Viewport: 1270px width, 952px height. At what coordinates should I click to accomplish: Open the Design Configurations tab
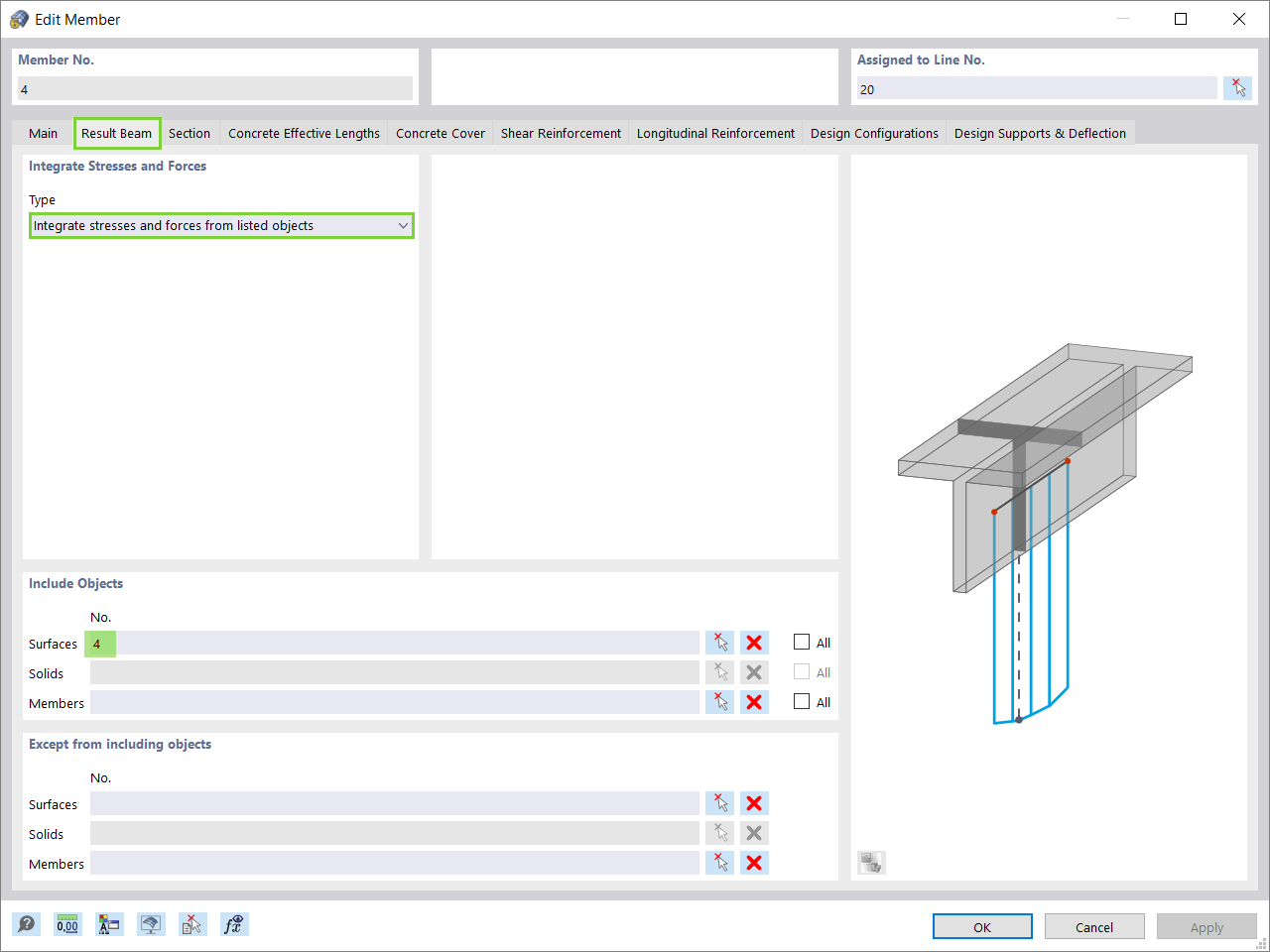874,133
